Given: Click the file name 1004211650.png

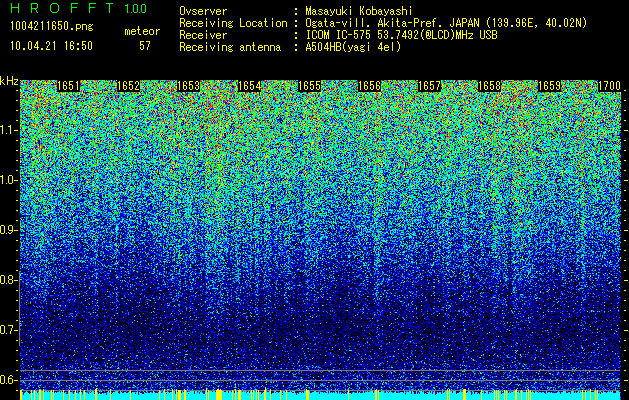Looking at the screenshot, I should pyautogui.click(x=52, y=26).
